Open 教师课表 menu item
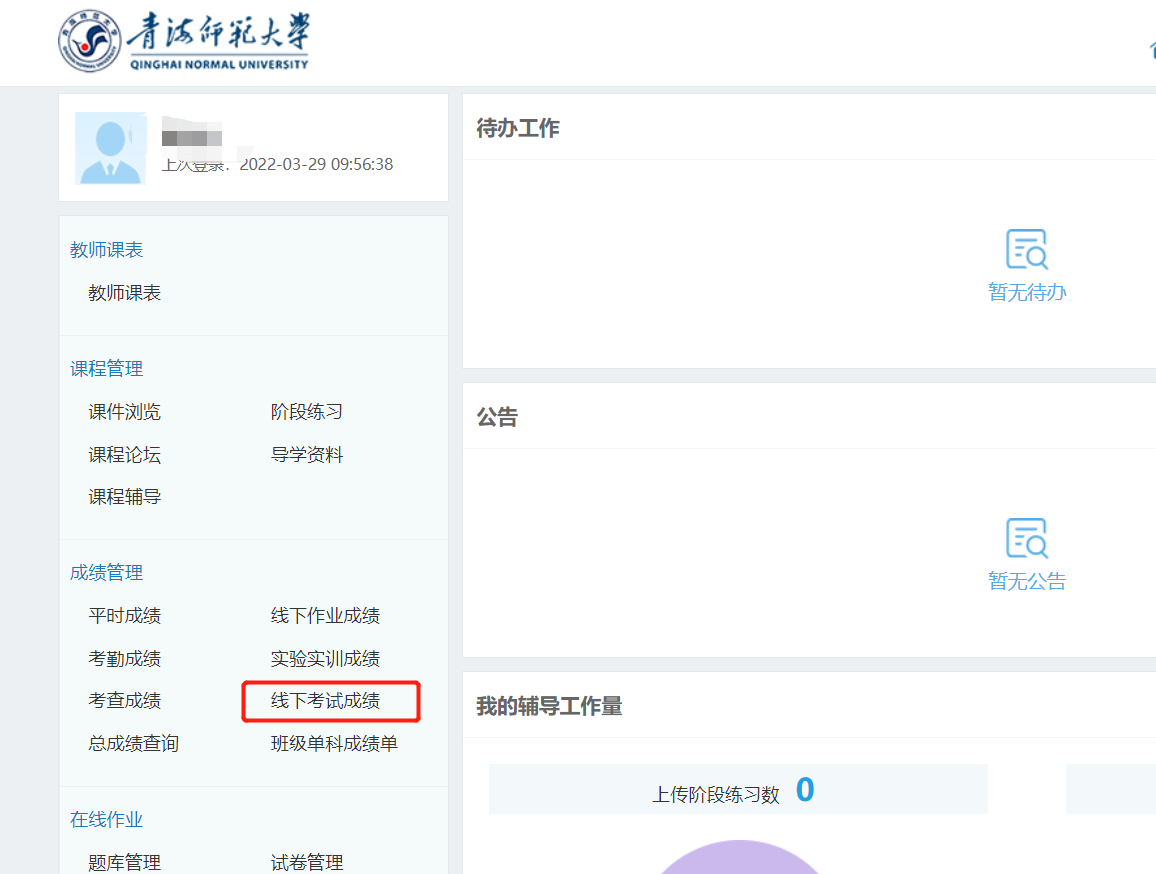 [124, 293]
